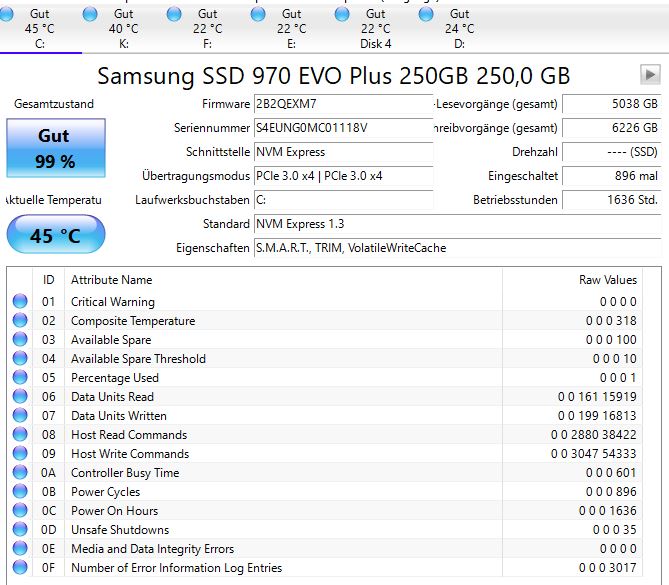Click raw value 0 0 2880 38422
Image resolution: width=669 pixels, height=585 pixels.
(593, 435)
